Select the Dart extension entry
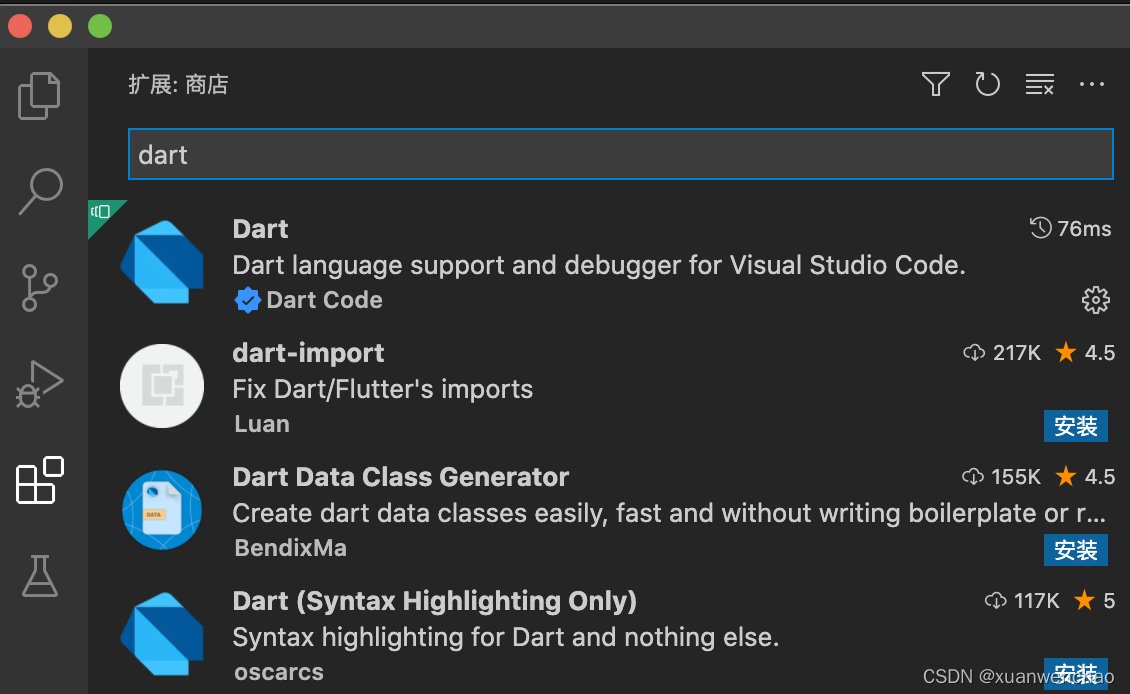This screenshot has width=1130, height=694. pos(598,265)
